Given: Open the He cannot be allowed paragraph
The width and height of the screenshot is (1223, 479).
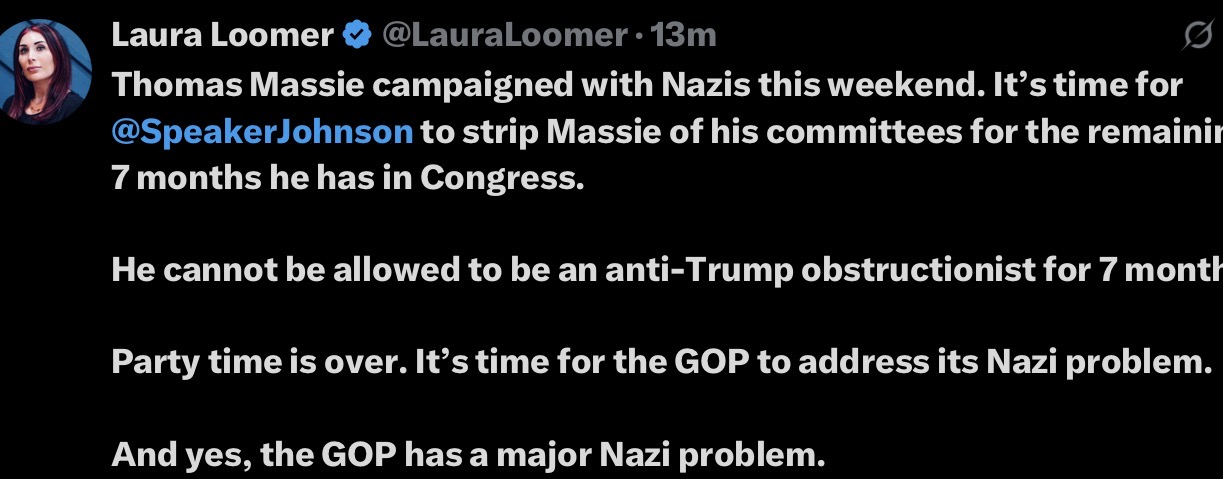Looking at the screenshot, I should tap(667, 270).
